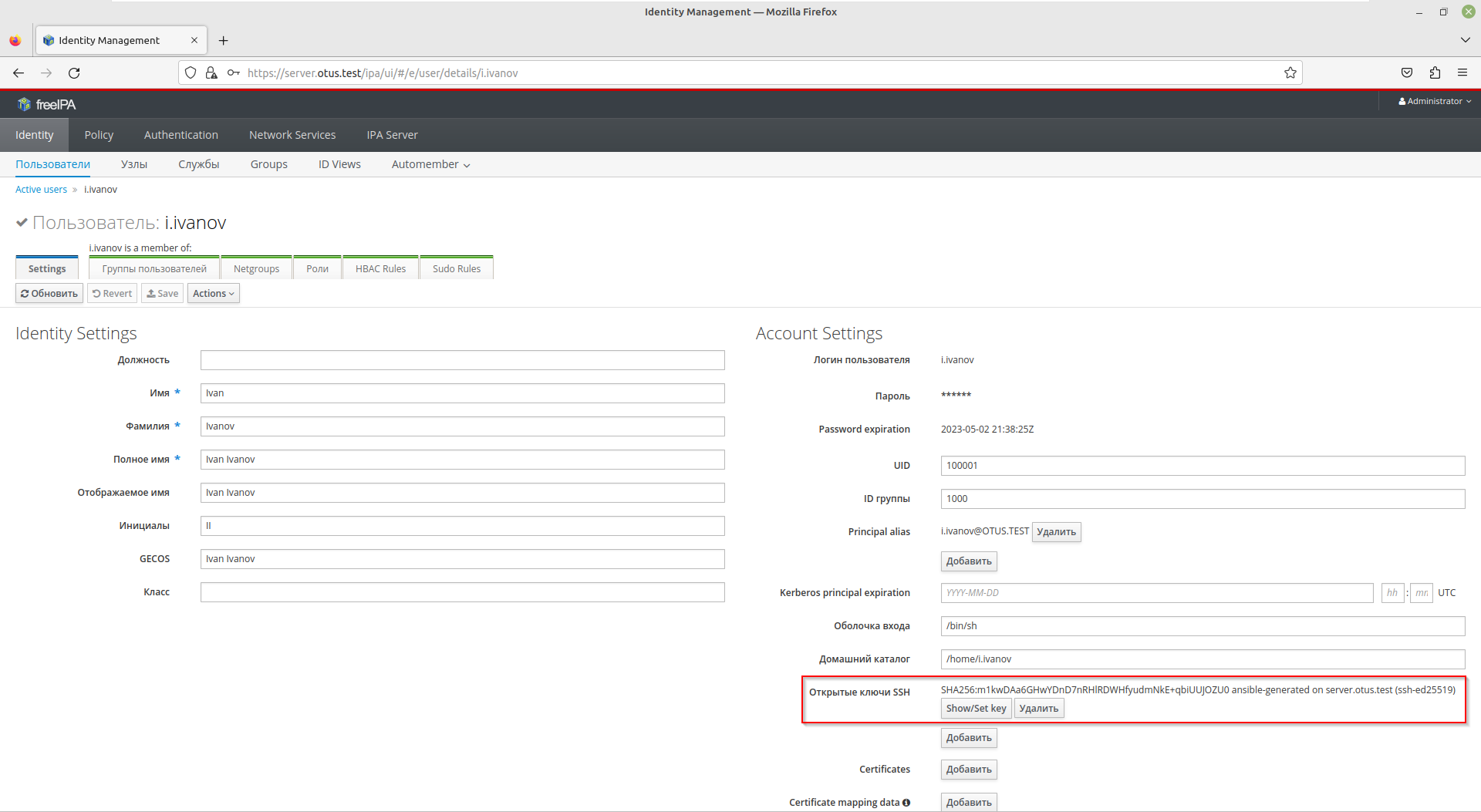
Task: Open Network Services menu
Action: [x=292, y=135]
